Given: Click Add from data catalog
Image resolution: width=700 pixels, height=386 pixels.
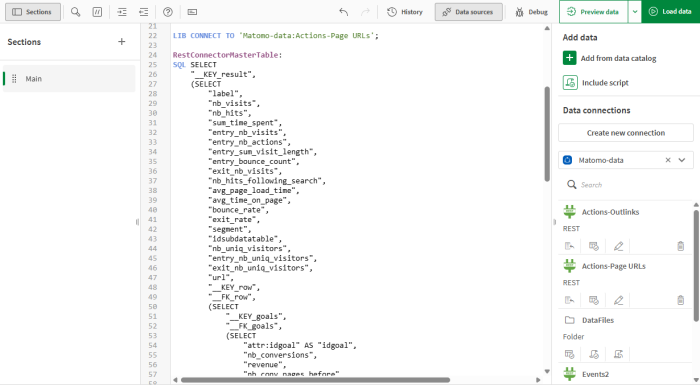Looking at the screenshot, I should click(x=609, y=58).
